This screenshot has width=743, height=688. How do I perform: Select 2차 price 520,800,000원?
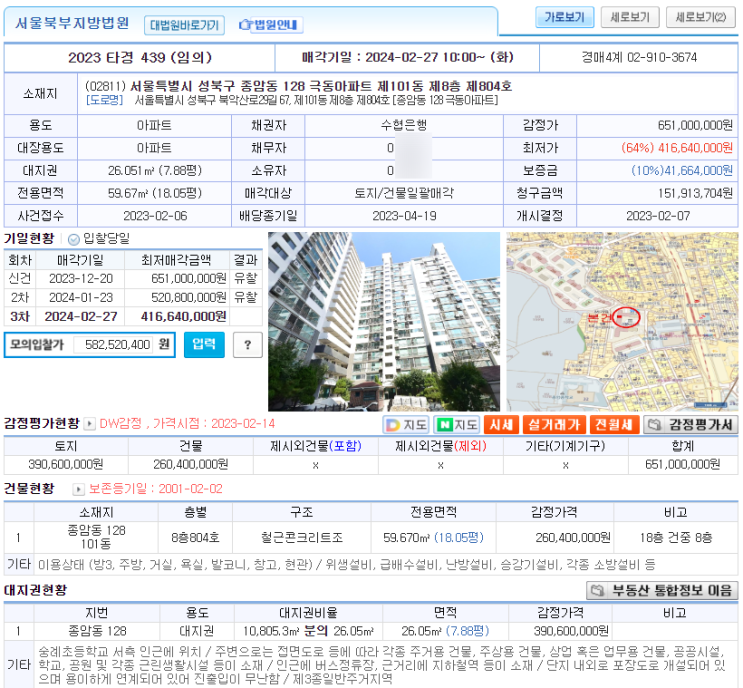point(189,298)
